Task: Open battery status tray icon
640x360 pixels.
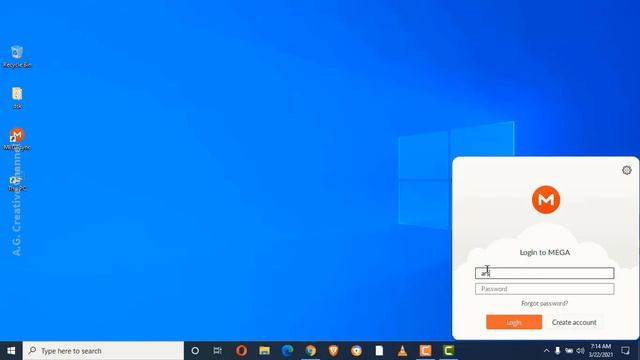Action: tap(569, 351)
